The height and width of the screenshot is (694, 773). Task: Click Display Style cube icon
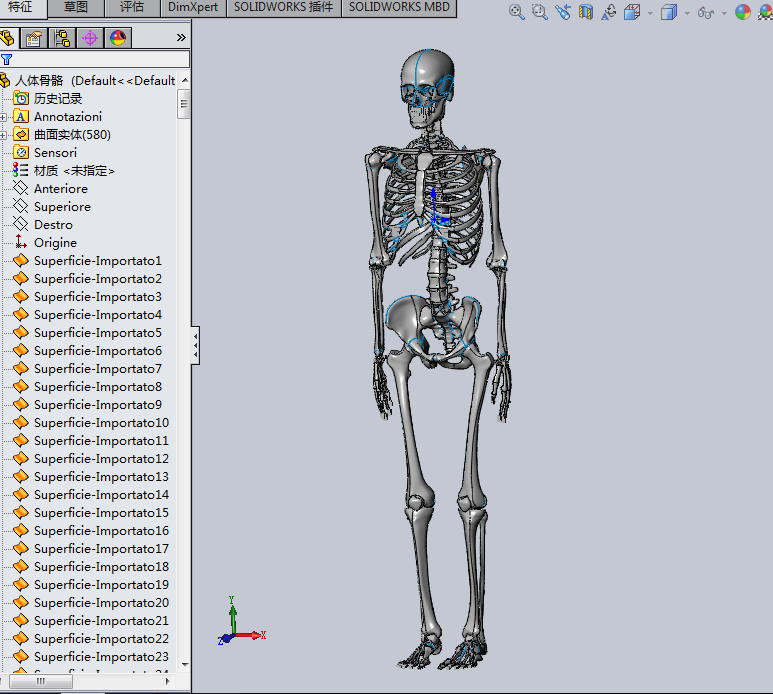coord(668,12)
